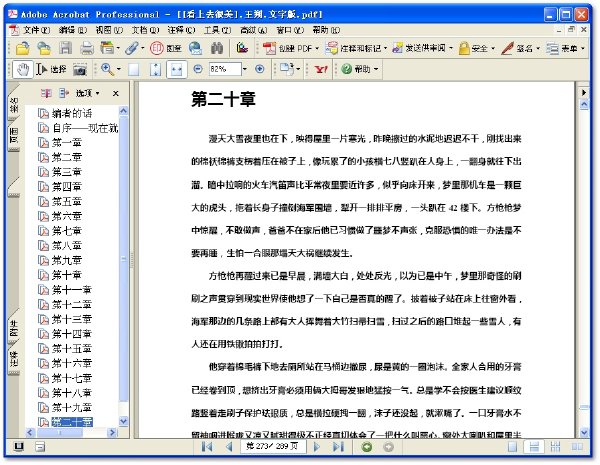Open the Window menu
This screenshot has width=600, height=465.
pos(290,30)
